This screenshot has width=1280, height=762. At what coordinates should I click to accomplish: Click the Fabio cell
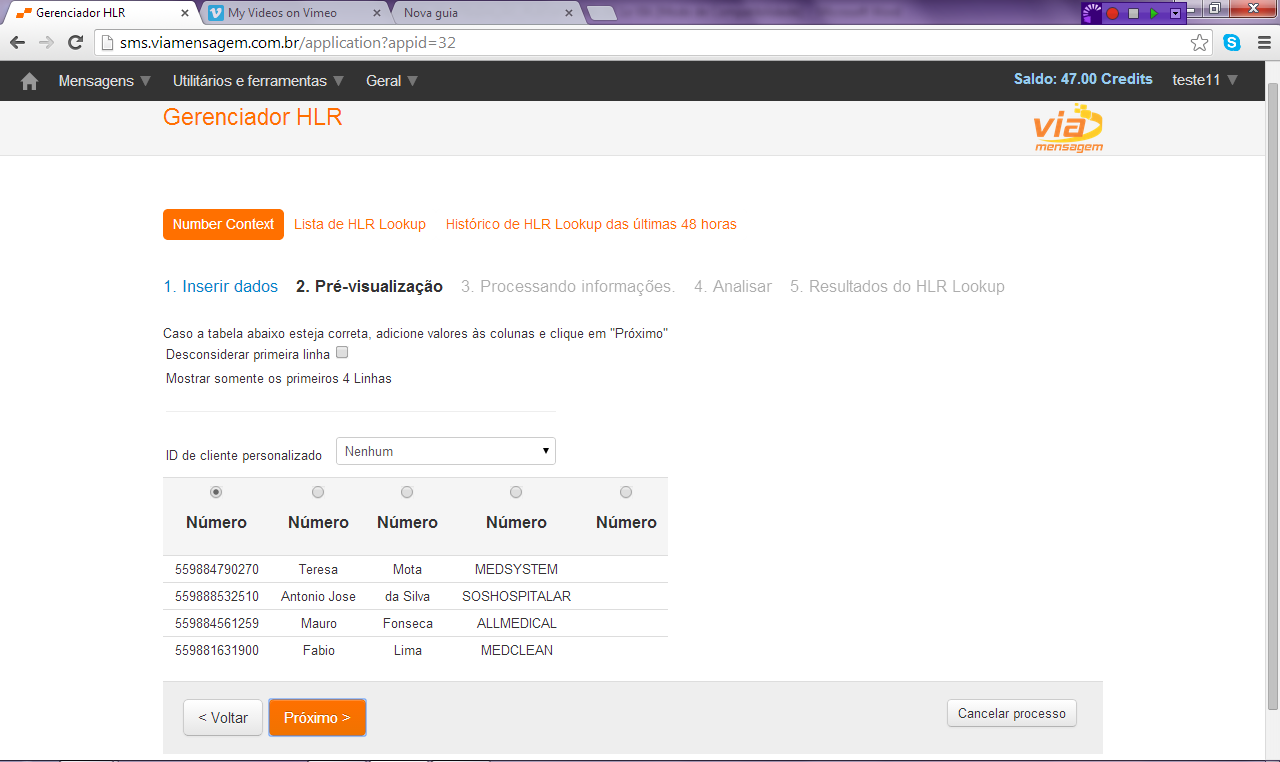pos(319,650)
